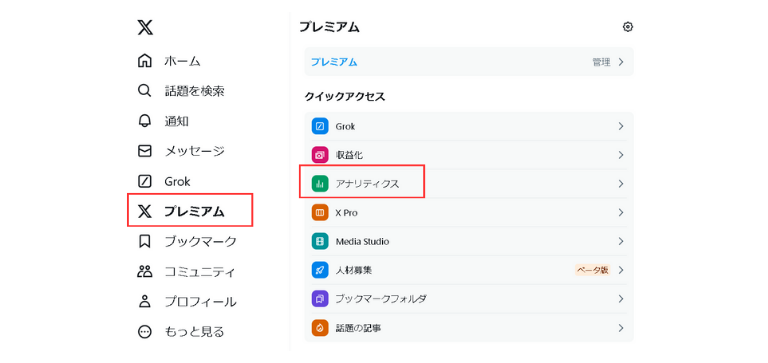
Task: Open ホーム in sidebar
Action: 182,61
